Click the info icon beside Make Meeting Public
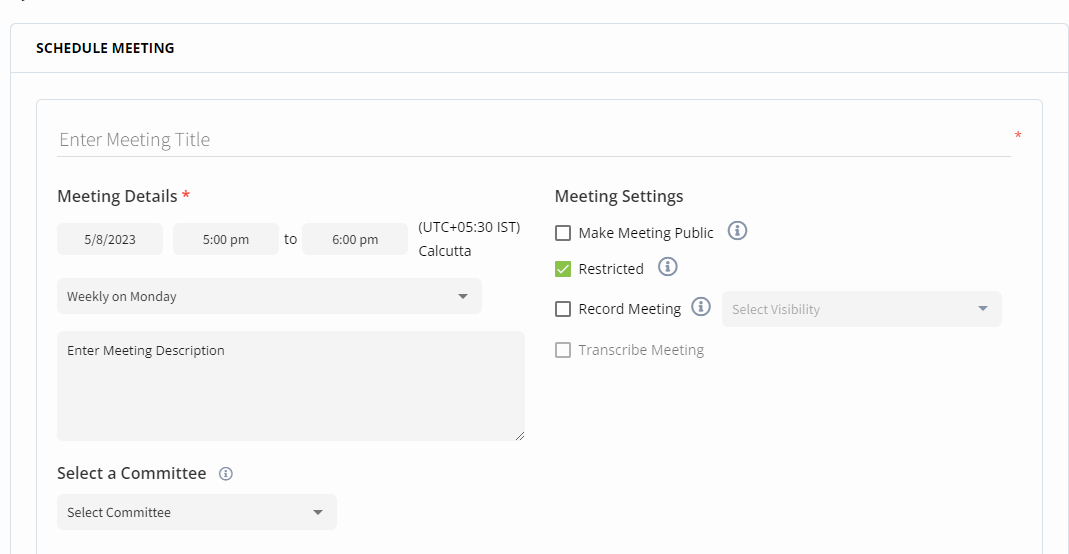The image size is (1069, 554). point(737,231)
